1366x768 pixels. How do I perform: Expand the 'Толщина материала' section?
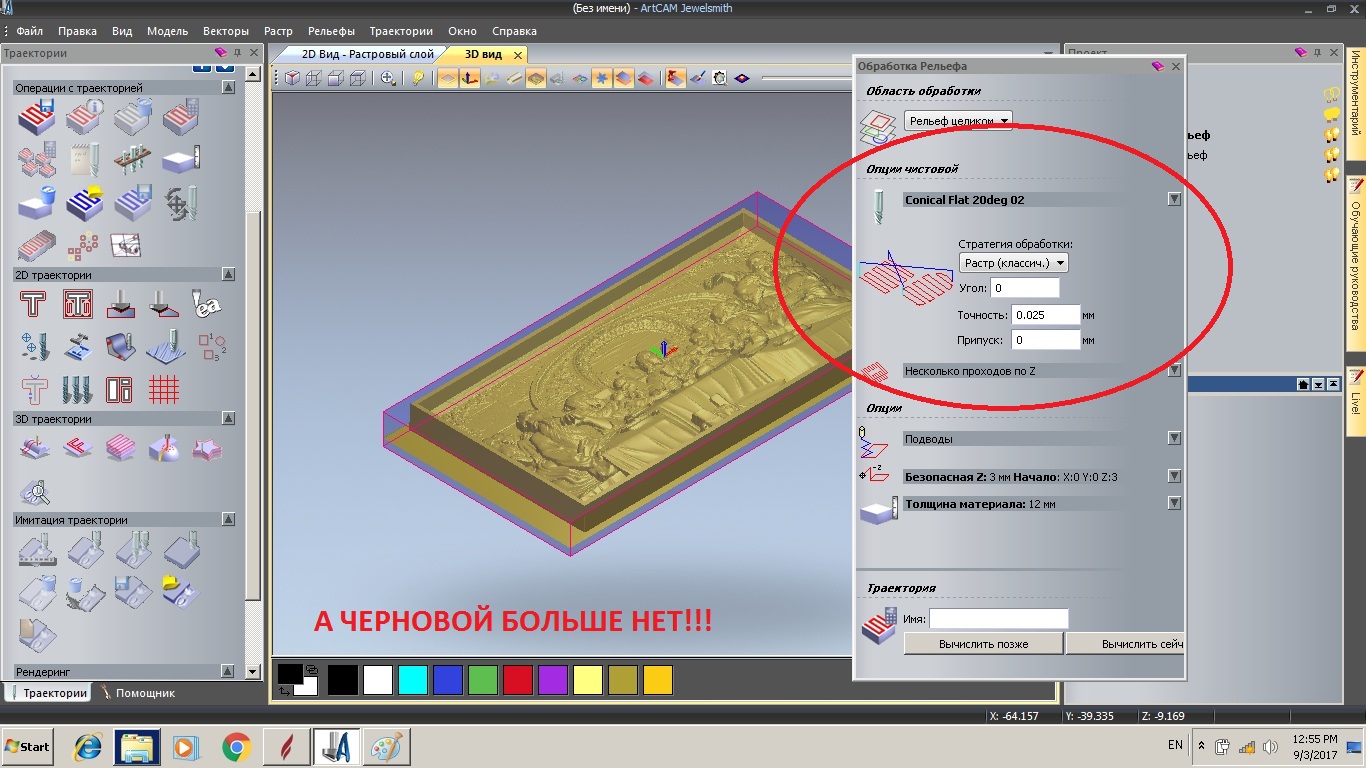(1174, 503)
